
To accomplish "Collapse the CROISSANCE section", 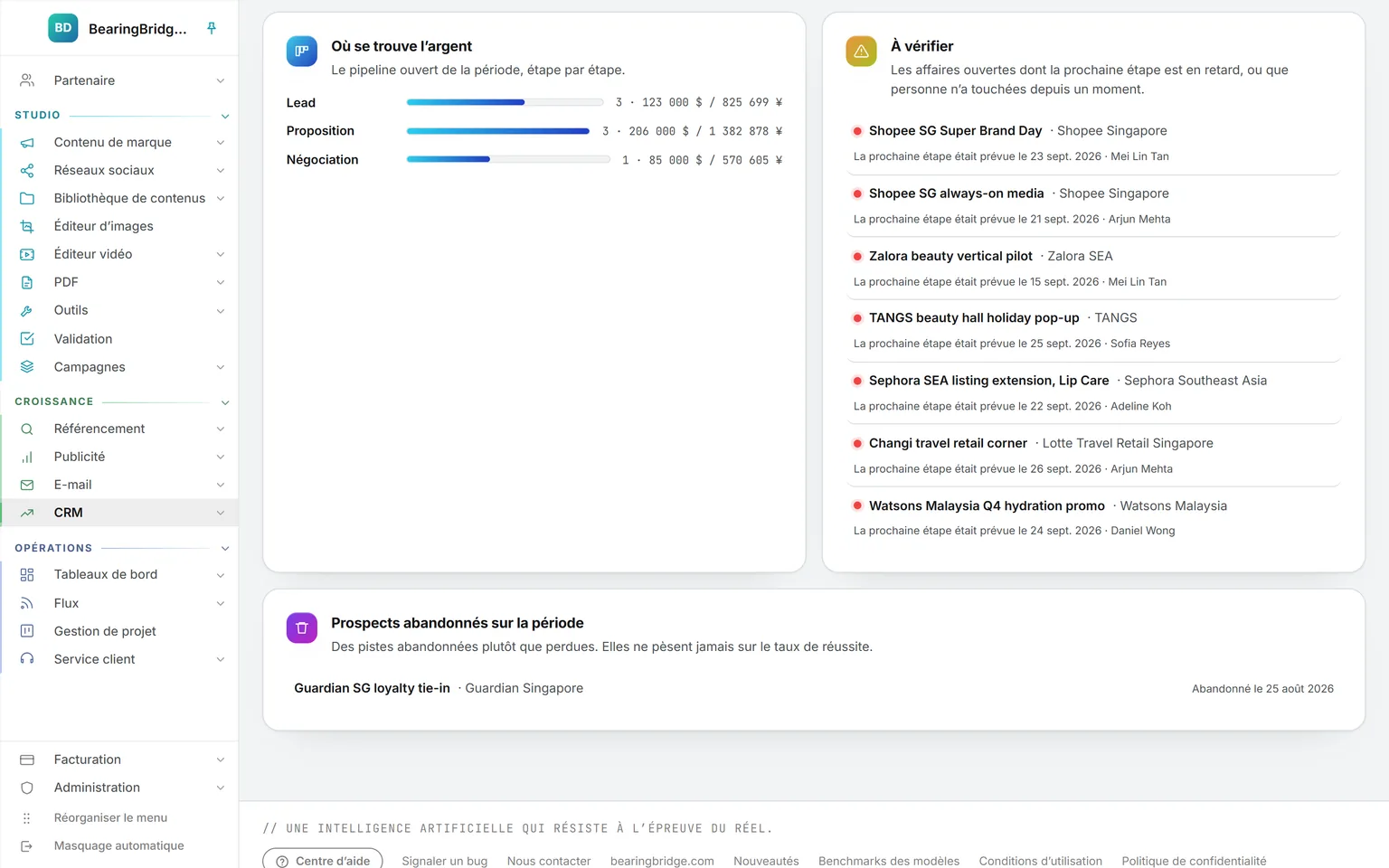I will click(225, 402).
